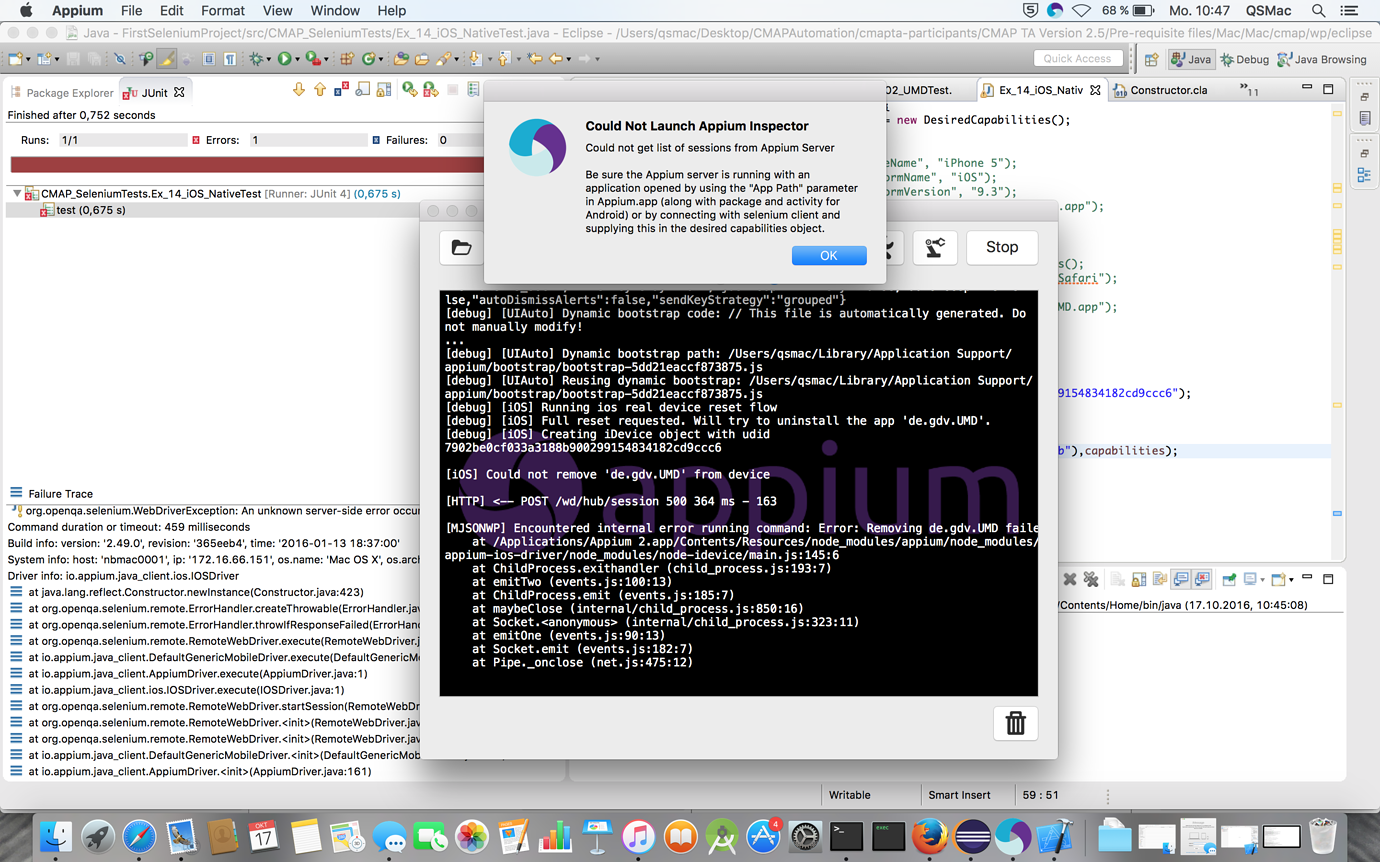This screenshot has height=862, width=1380.
Task: Click Previous Failed Test up arrow in JUnit
Action: tap(320, 90)
